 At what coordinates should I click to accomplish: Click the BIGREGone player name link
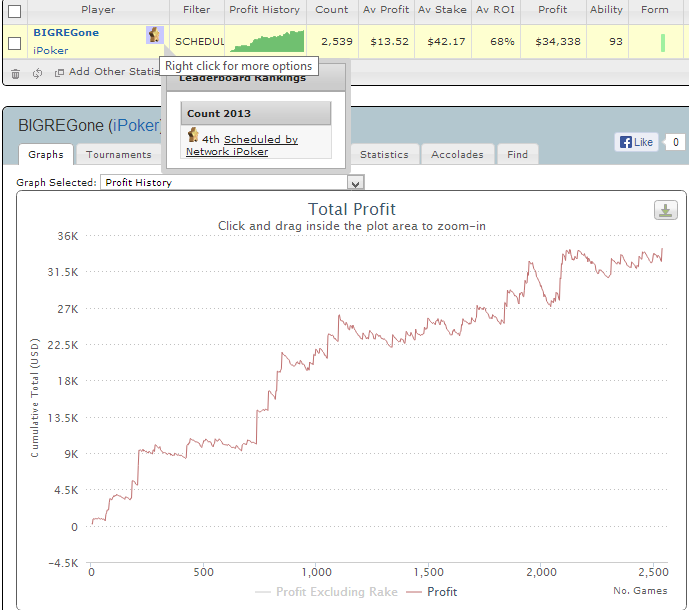66,33
